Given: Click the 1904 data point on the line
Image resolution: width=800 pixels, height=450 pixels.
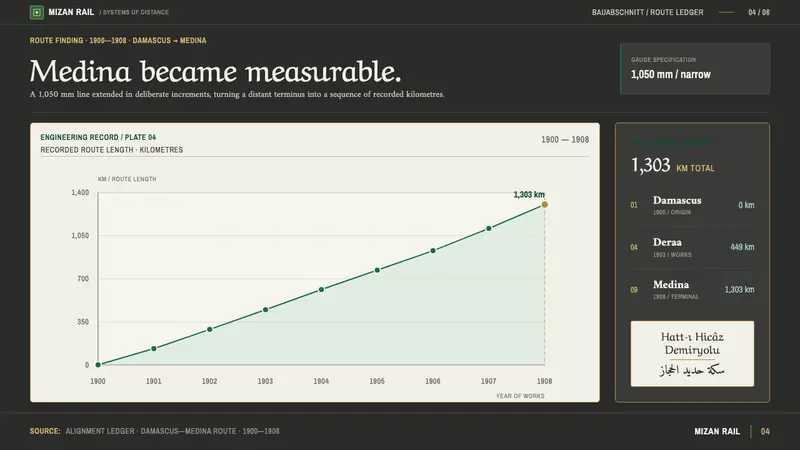Looking at the screenshot, I should point(321,290).
